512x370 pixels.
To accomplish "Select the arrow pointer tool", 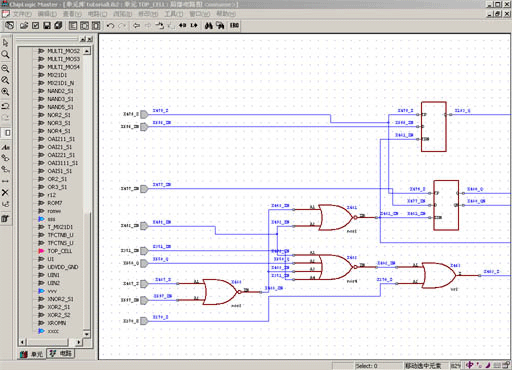I will (5, 43).
